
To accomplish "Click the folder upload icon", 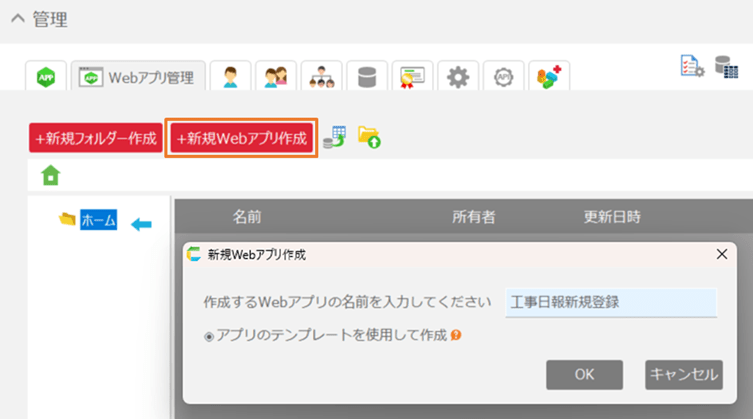I will click(x=369, y=137).
